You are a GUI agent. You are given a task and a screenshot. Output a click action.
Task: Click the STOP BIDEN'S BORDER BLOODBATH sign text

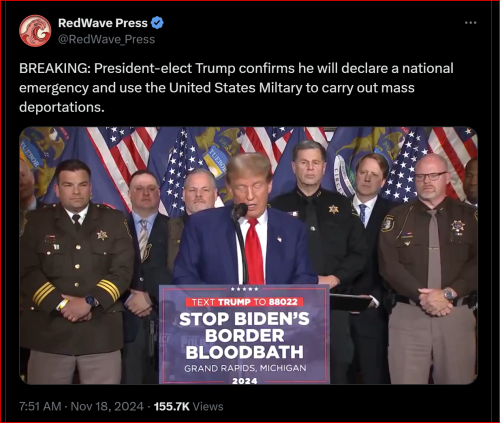(x=245, y=335)
